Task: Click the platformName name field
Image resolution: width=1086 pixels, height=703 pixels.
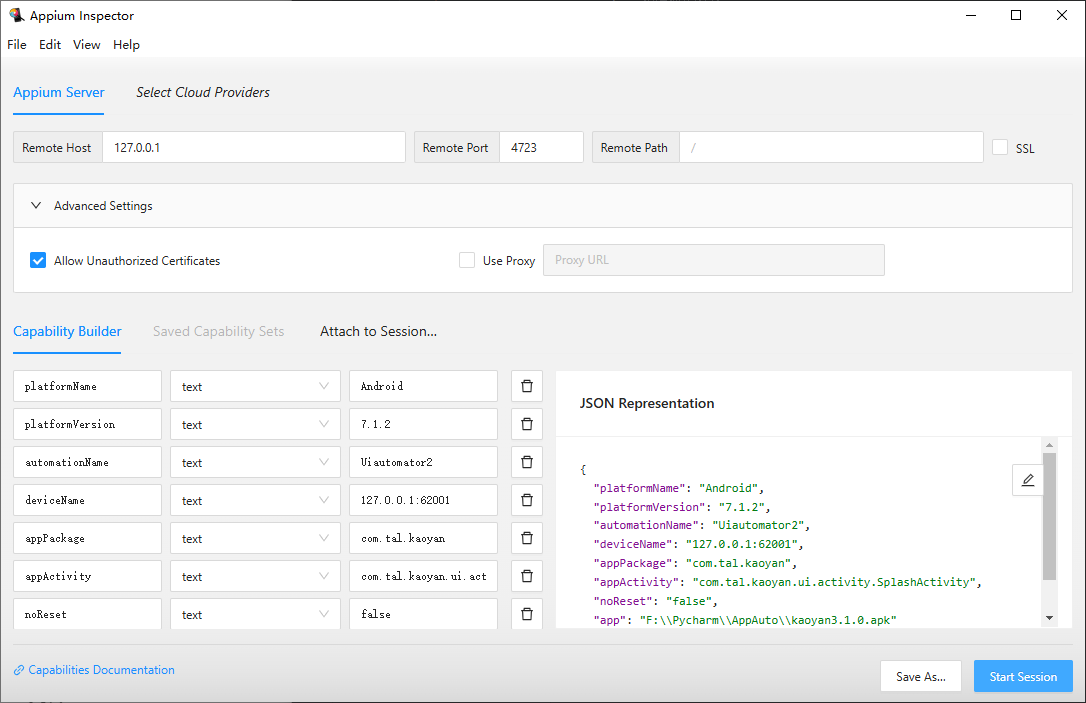Action: point(87,386)
